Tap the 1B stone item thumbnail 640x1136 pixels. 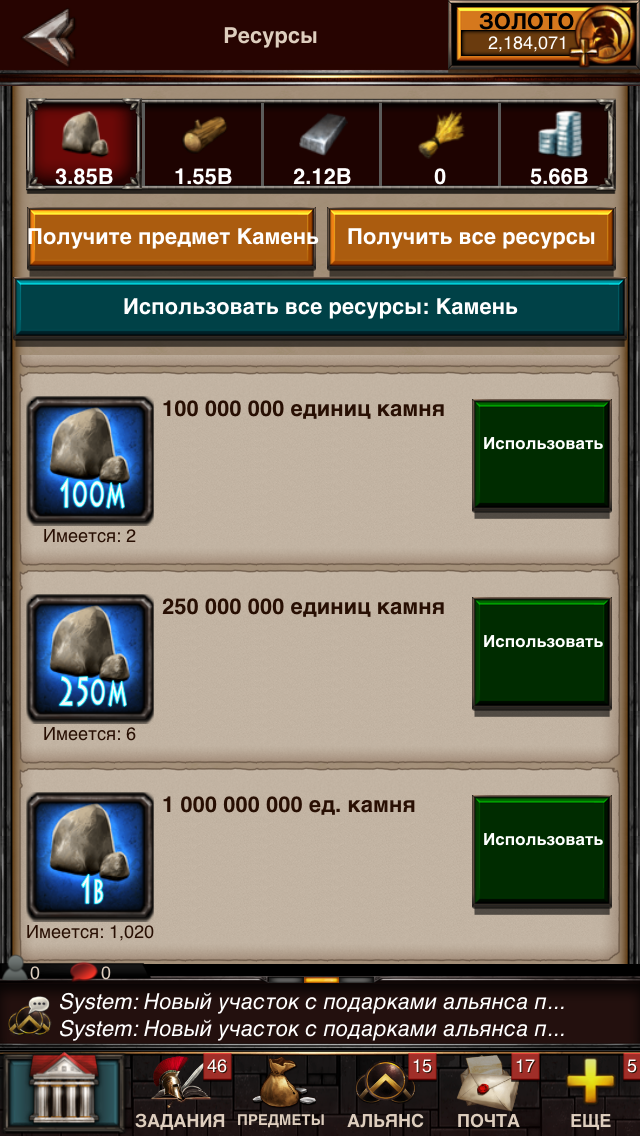[90, 856]
